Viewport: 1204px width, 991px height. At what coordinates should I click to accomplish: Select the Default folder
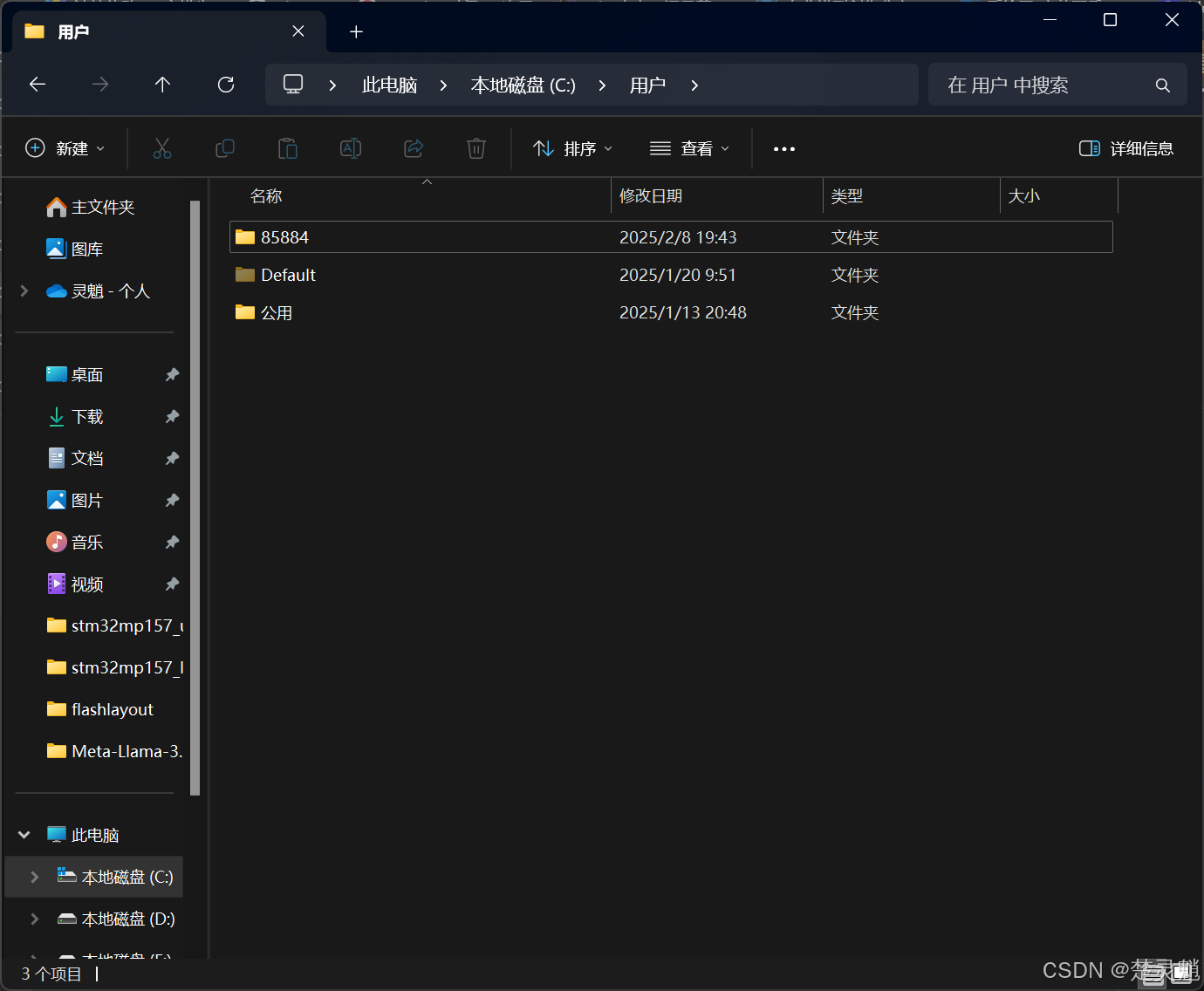671,275
